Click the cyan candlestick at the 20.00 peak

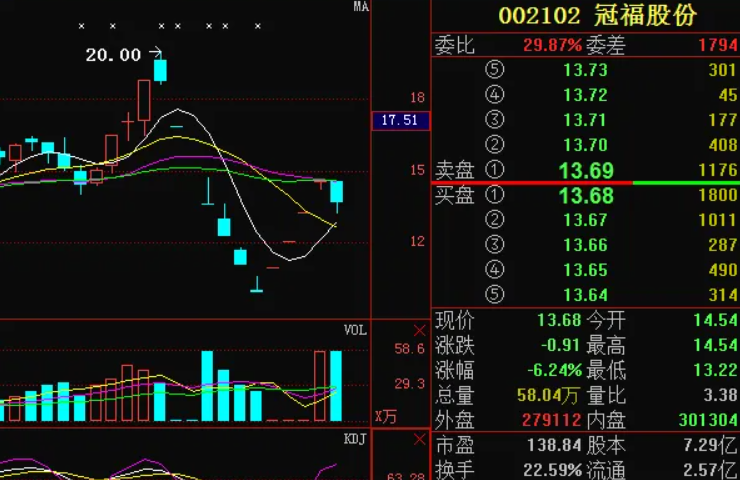pos(160,70)
